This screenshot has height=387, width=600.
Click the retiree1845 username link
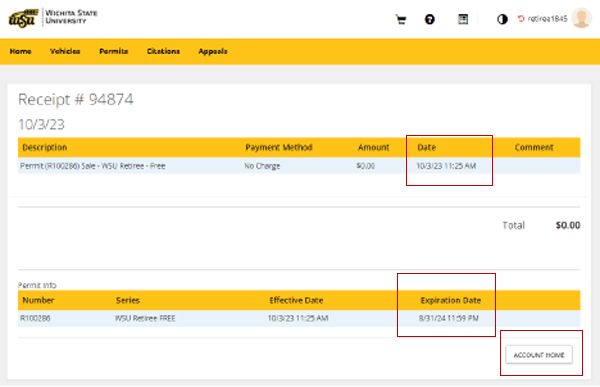point(547,18)
